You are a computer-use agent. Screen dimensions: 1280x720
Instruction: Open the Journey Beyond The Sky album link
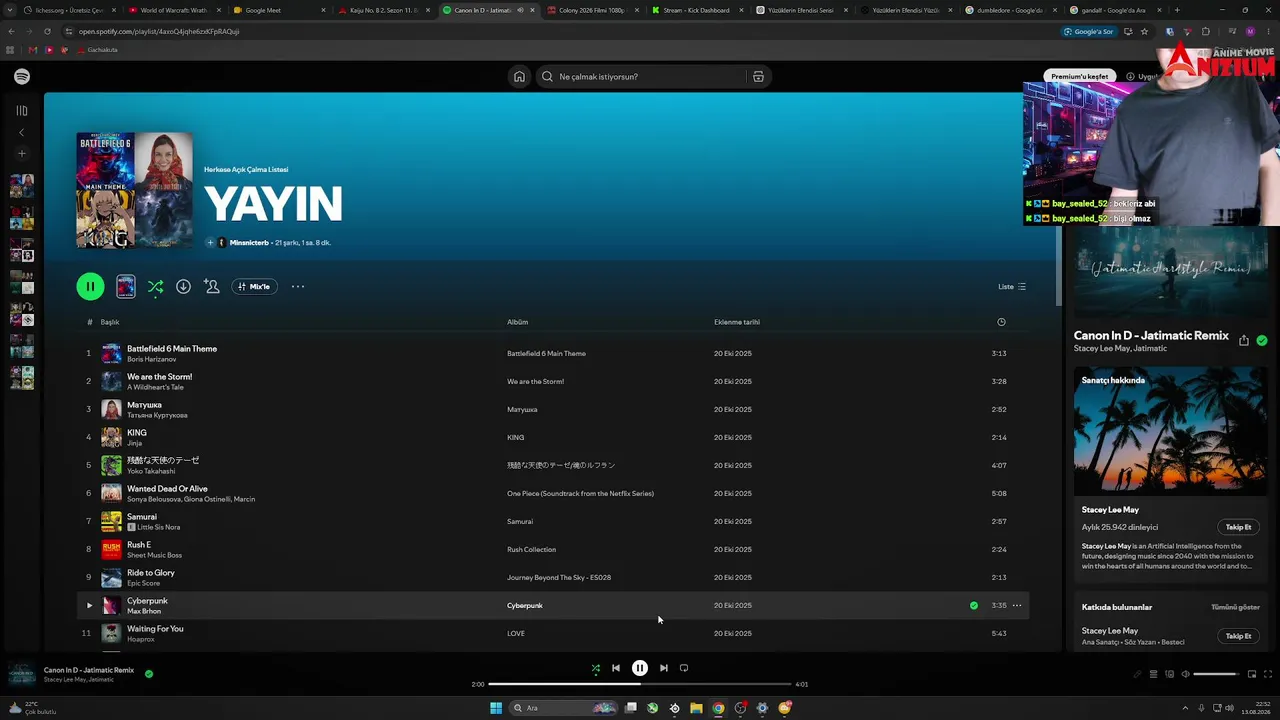[558, 577]
